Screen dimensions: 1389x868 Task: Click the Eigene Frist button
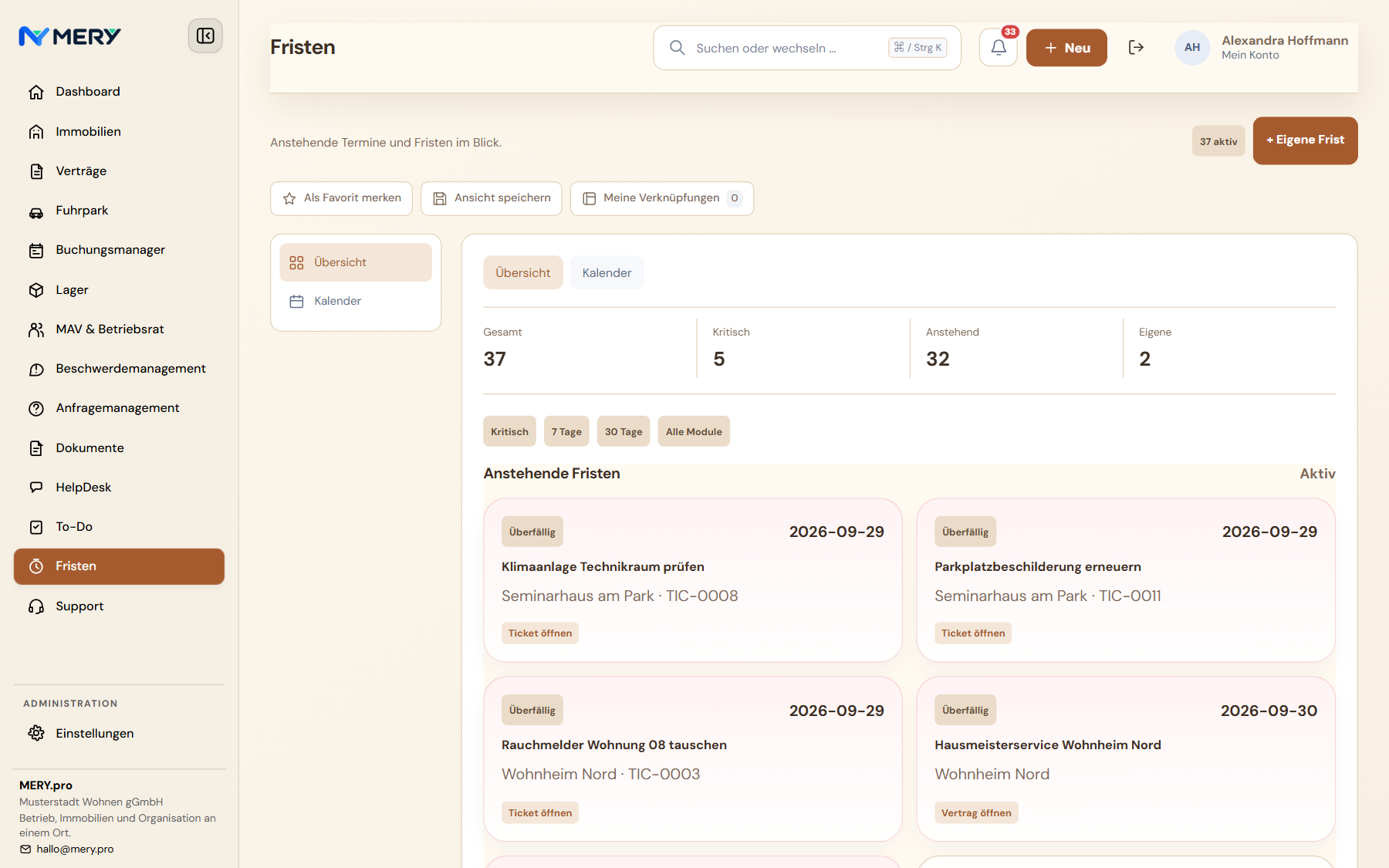pyautogui.click(x=1305, y=140)
